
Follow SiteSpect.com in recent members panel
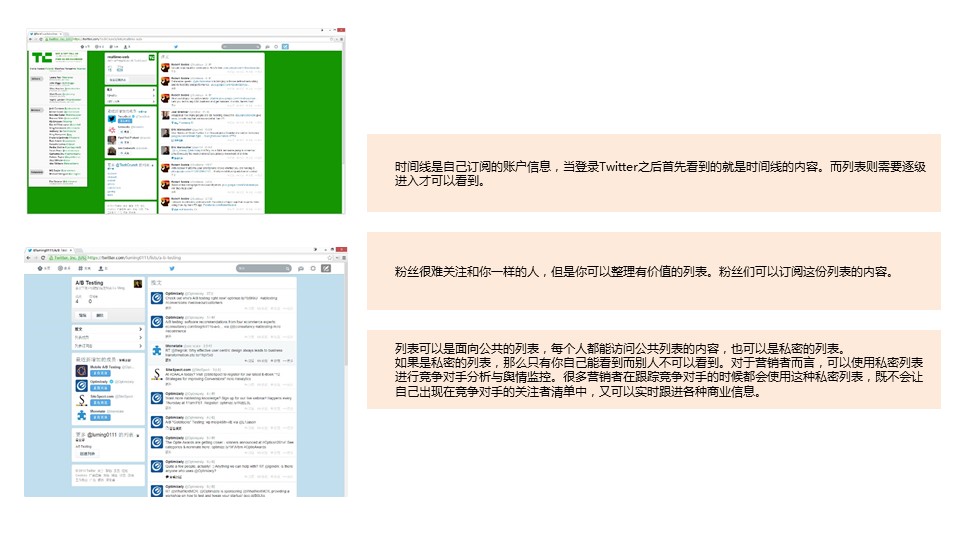[100, 403]
